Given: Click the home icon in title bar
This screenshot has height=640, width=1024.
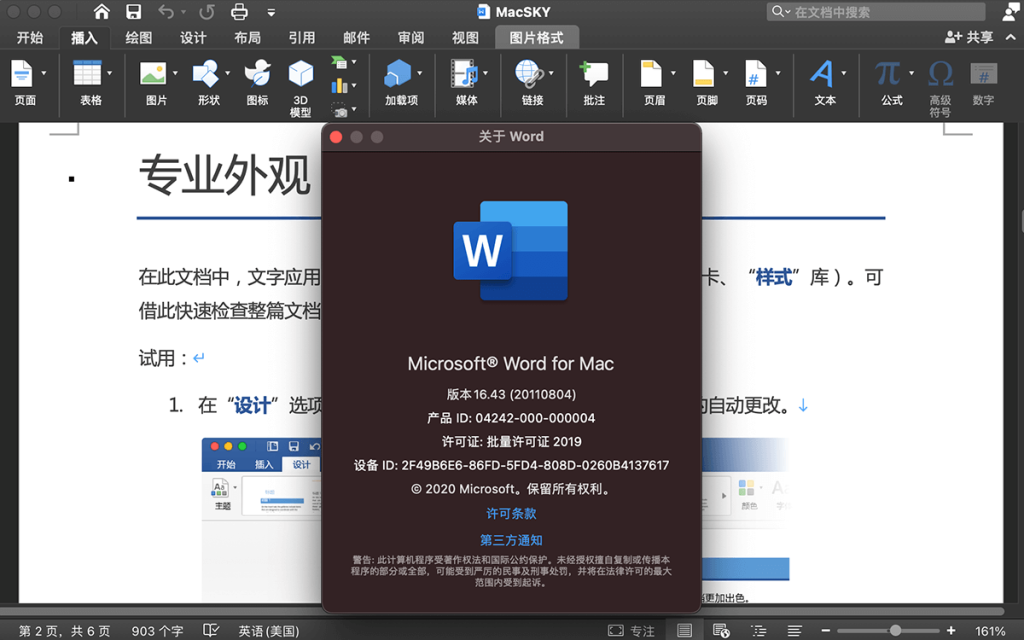Looking at the screenshot, I should 102,12.
